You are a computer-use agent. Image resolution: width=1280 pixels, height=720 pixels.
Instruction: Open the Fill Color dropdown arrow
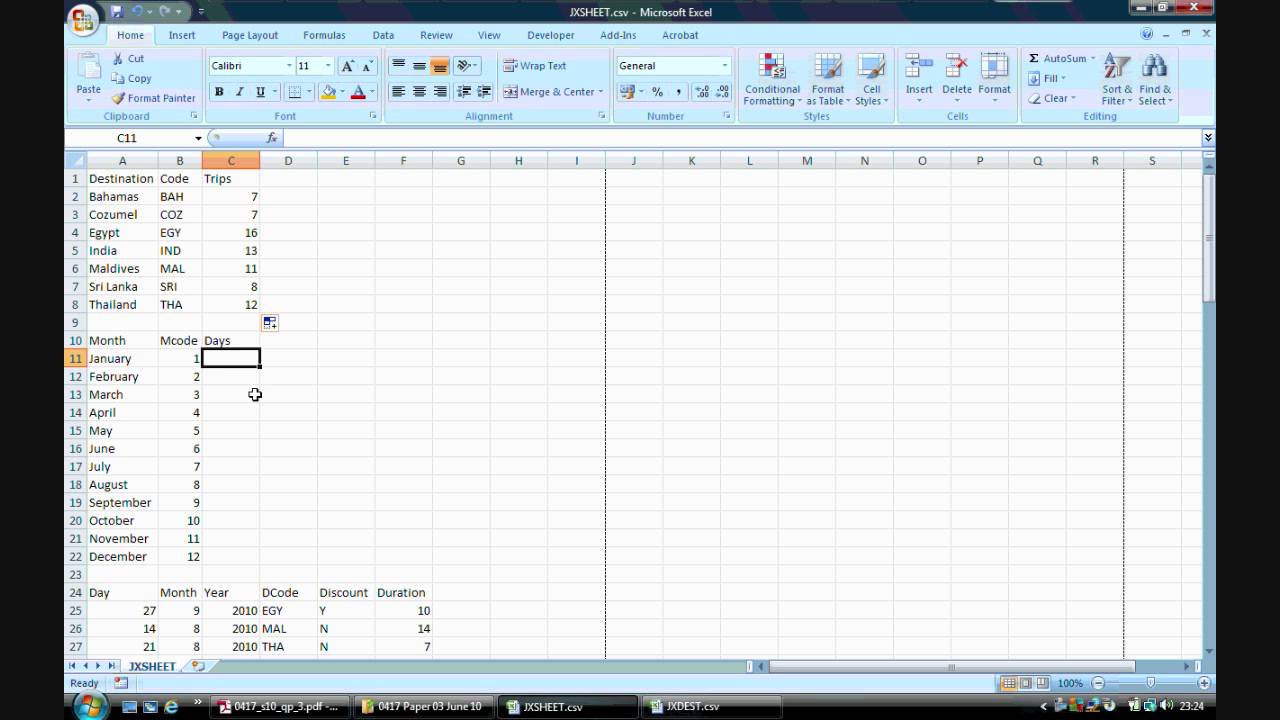(x=342, y=92)
